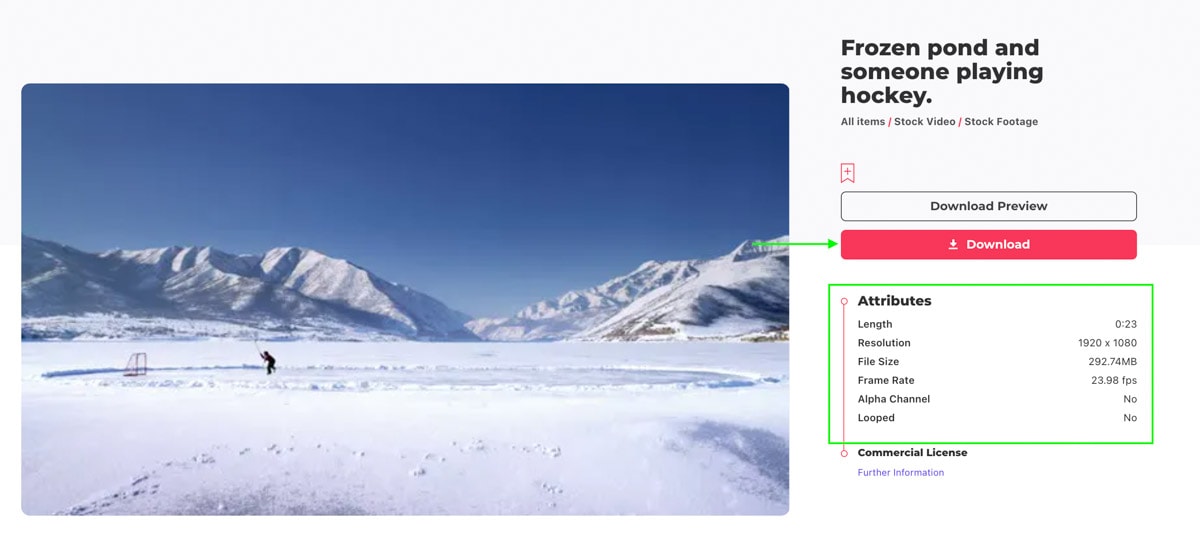Image resolution: width=1200 pixels, height=554 pixels.
Task: Go to the Stock Video breadcrumb
Action: (x=925, y=122)
